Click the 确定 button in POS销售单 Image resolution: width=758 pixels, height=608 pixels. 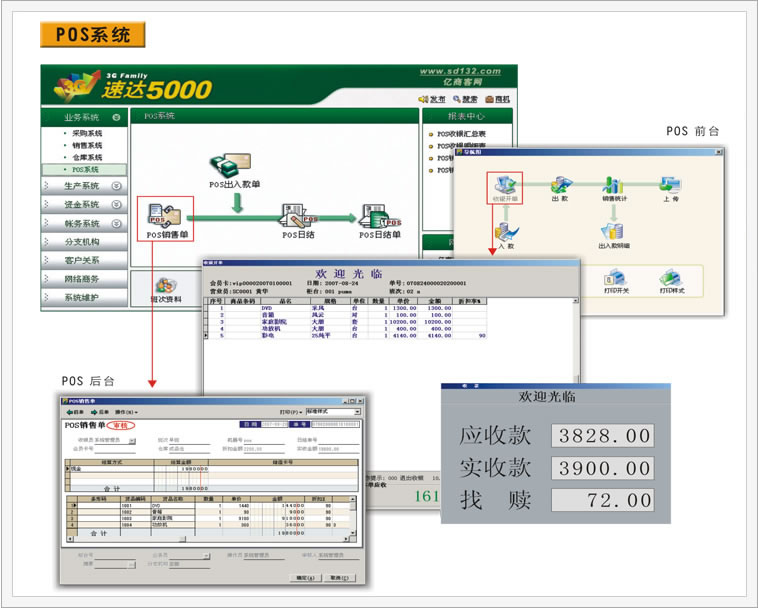click(x=305, y=577)
